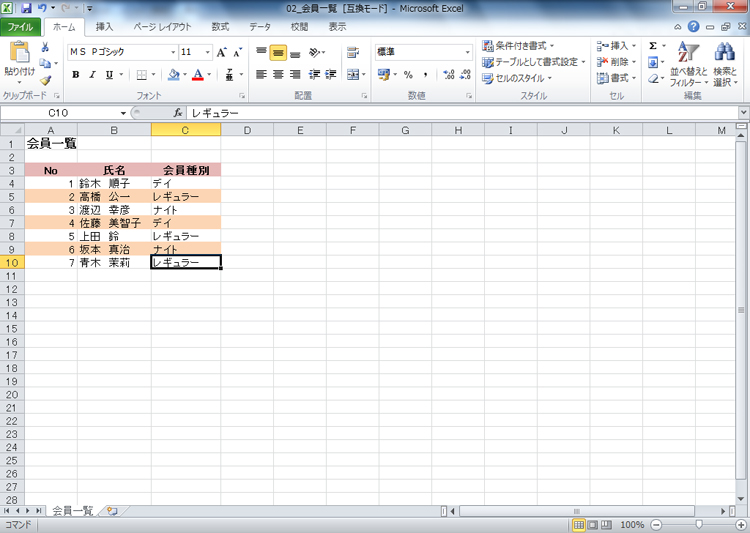Toggle middle vertical alignment

[x=278, y=52]
